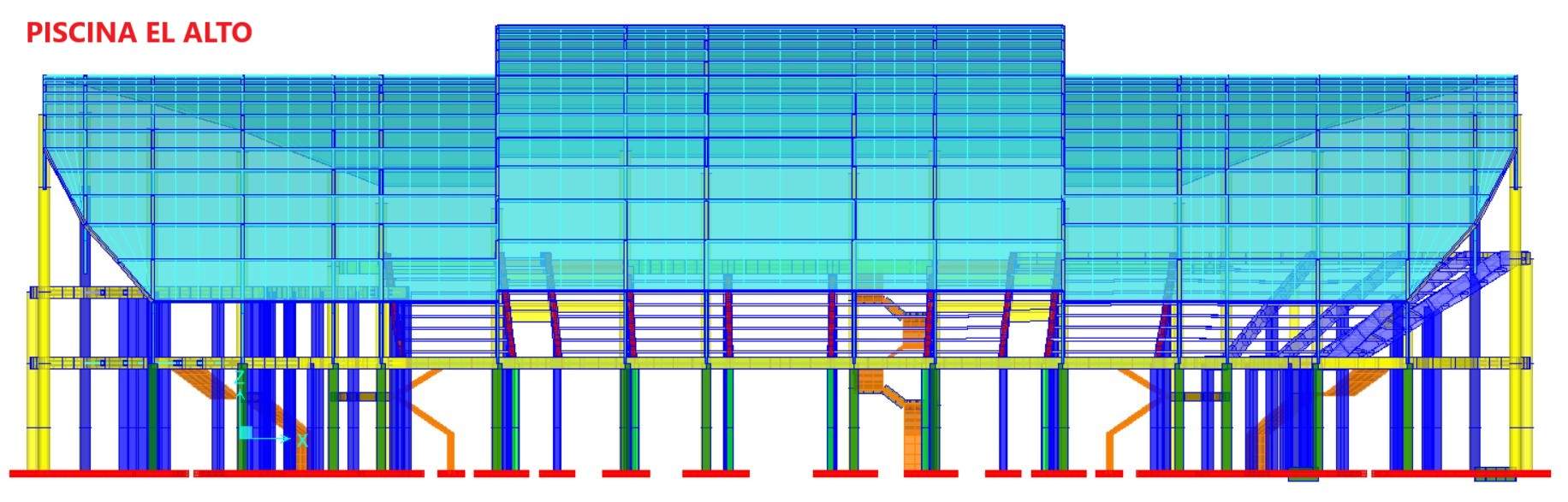The width and height of the screenshot is (1568, 502).
Task: Click the X axis label
Action: click(302, 440)
